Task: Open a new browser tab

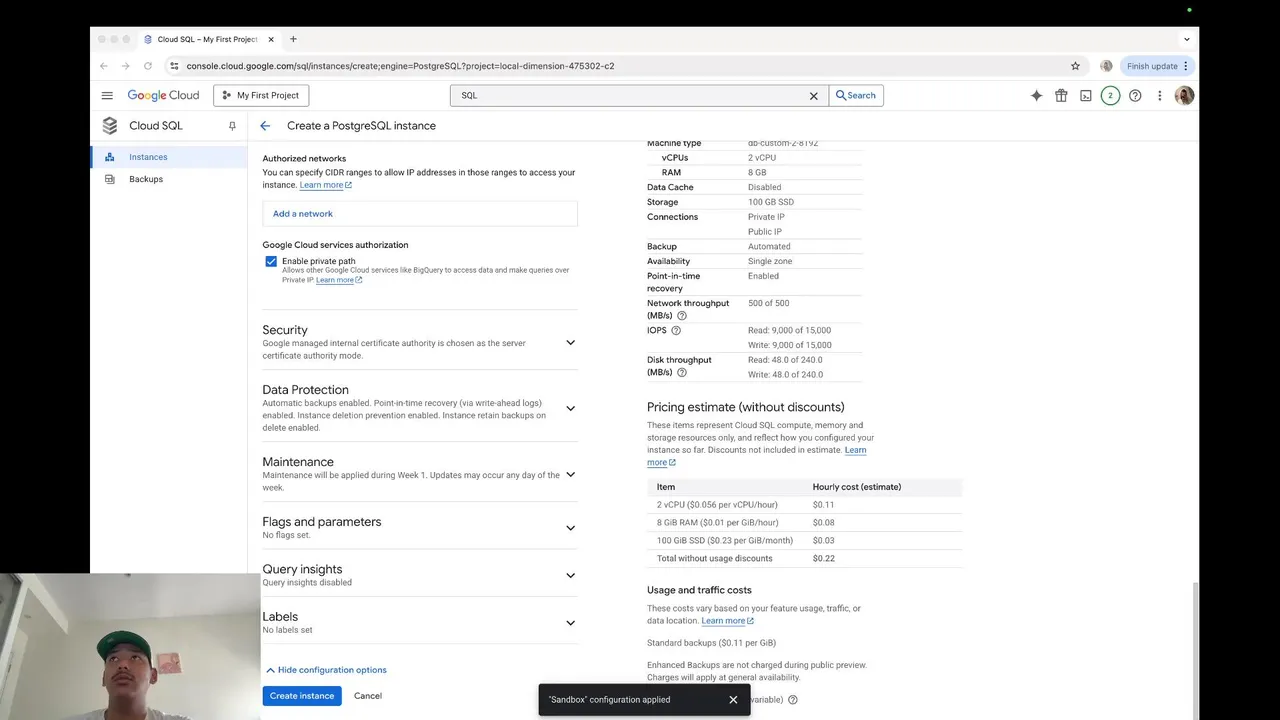Action: tap(293, 39)
